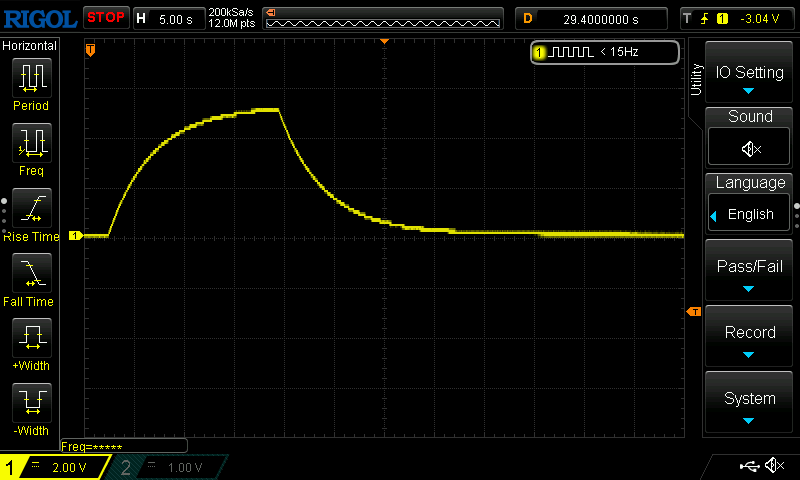Open the Record menu
The height and width of the screenshot is (480, 800).
pyautogui.click(x=749, y=336)
